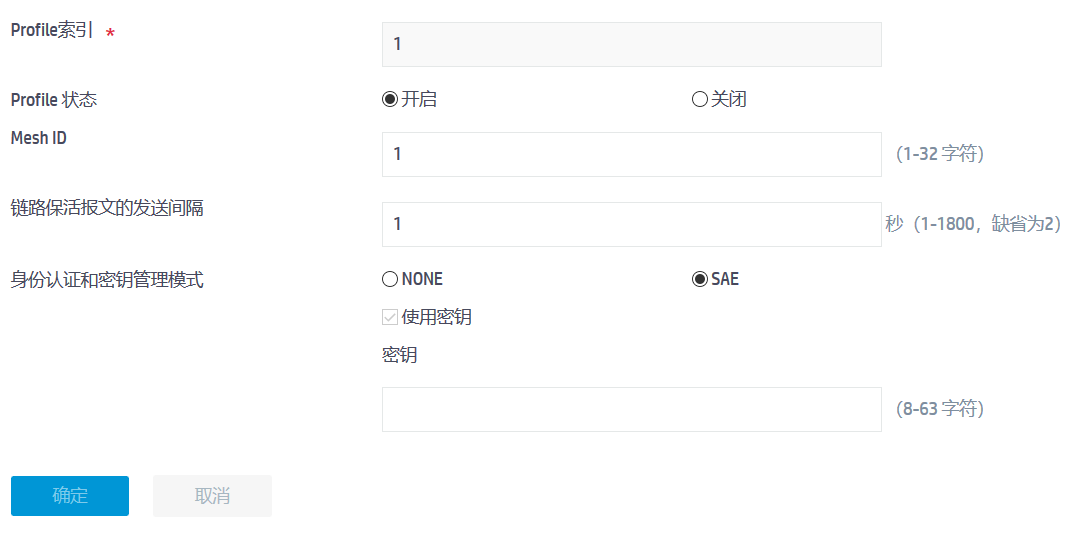Click the Profile索引 label text
This screenshot has width=1080, height=547.
pyautogui.click(x=52, y=30)
